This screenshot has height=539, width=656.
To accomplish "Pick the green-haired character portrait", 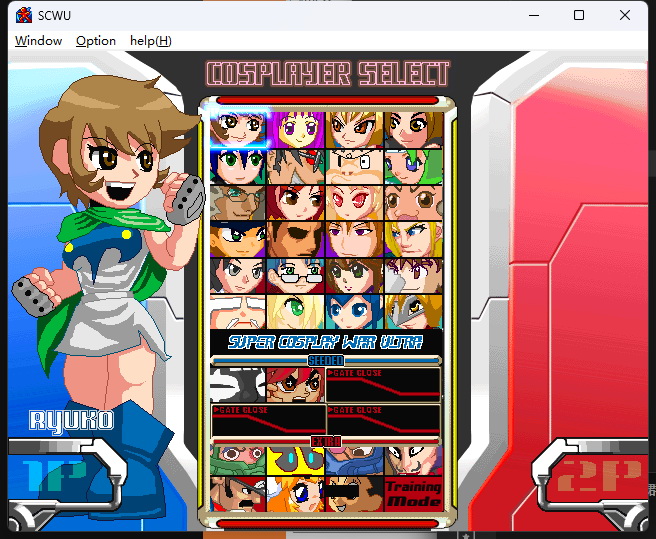I will click(413, 167).
